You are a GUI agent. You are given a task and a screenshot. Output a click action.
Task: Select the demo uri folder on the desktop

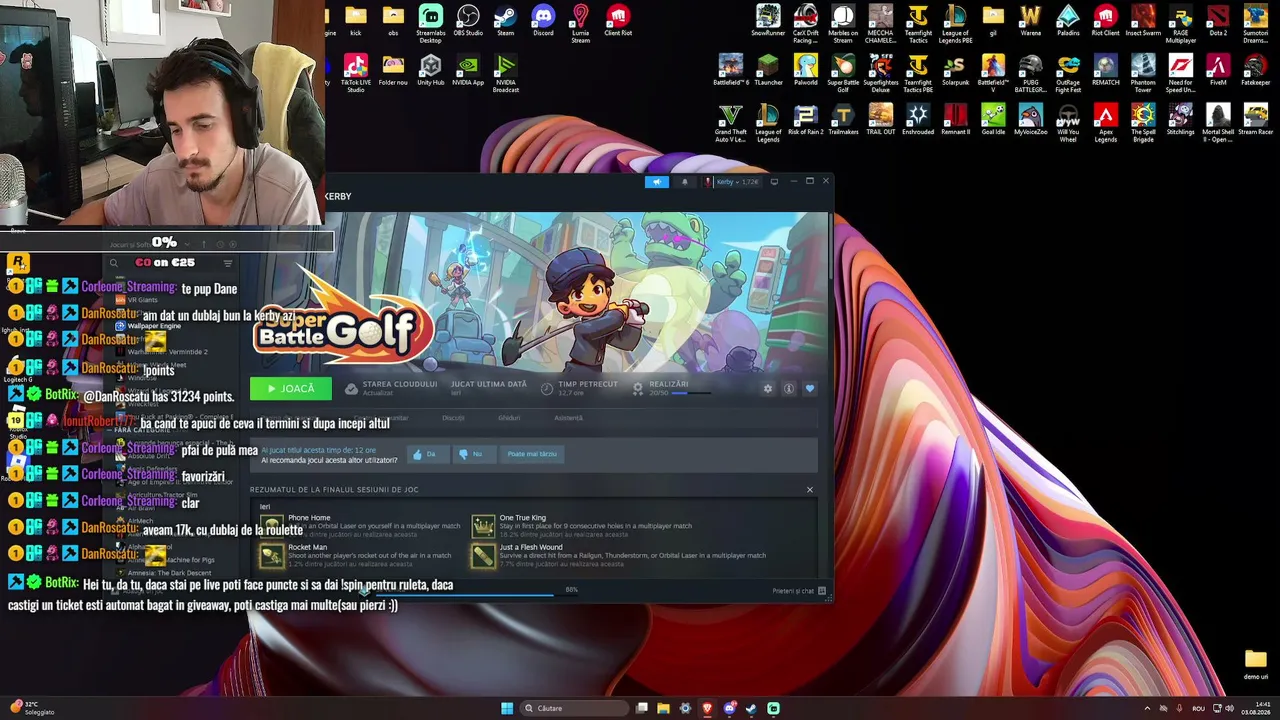(x=1256, y=664)
